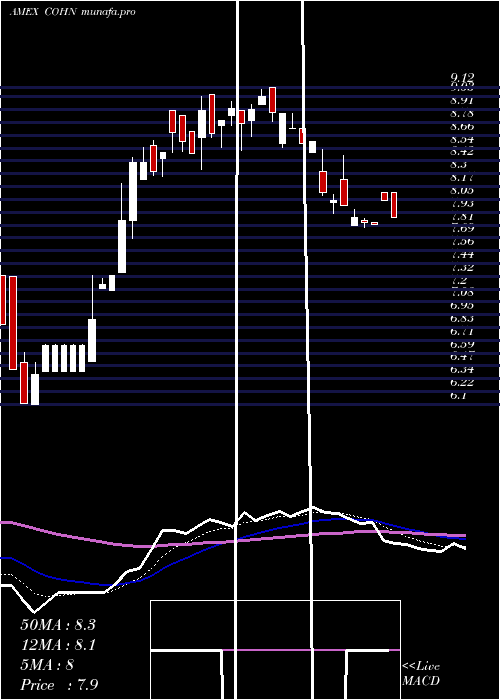Click the Price : 7.9 readout
Screen dimensions: 500x700
click(x=59, y=685)
